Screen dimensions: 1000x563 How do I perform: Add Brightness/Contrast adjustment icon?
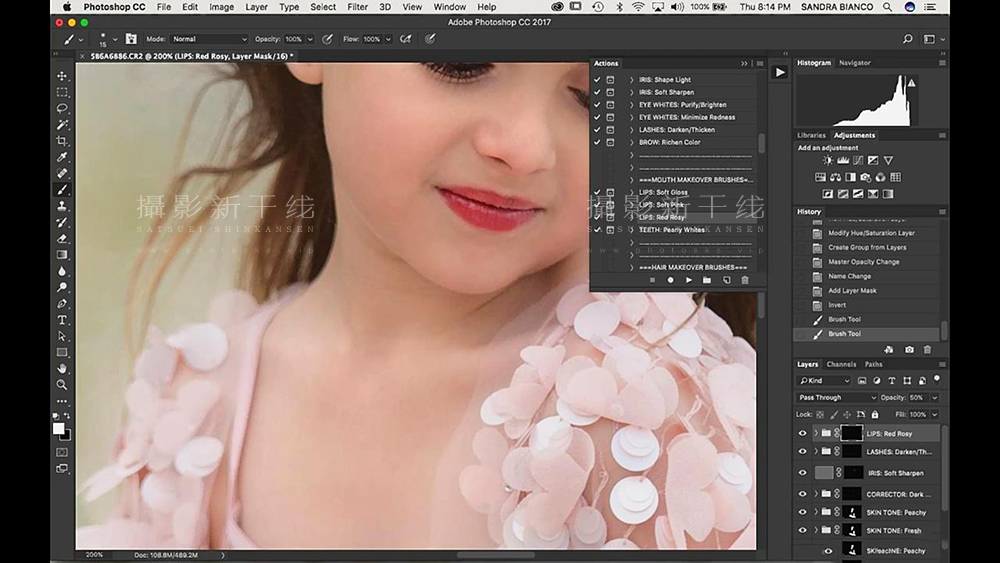(x=828, y=161)
